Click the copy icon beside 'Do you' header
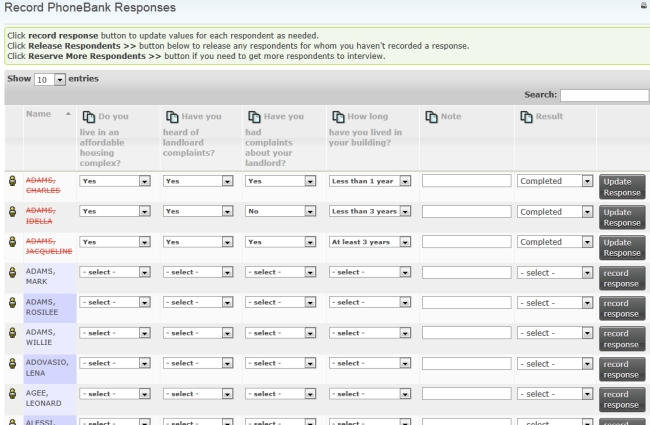 point(88,117)
